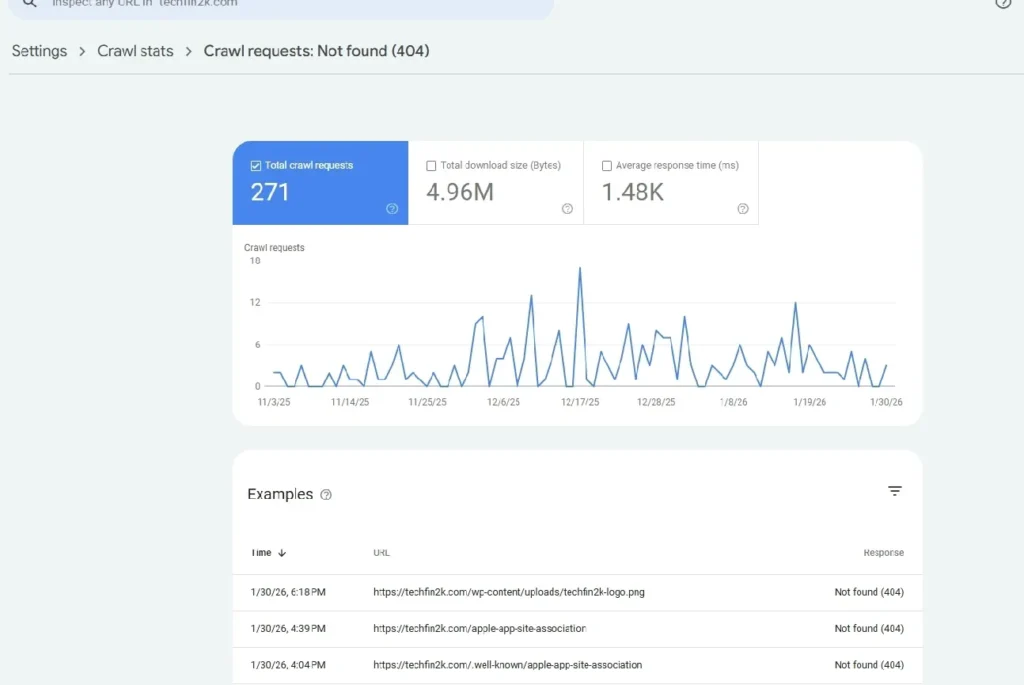Click the first chevron separator after Settings
The height and width of the screenshot is (685, 1024).
pyautogui.click(x=82, y=52)
